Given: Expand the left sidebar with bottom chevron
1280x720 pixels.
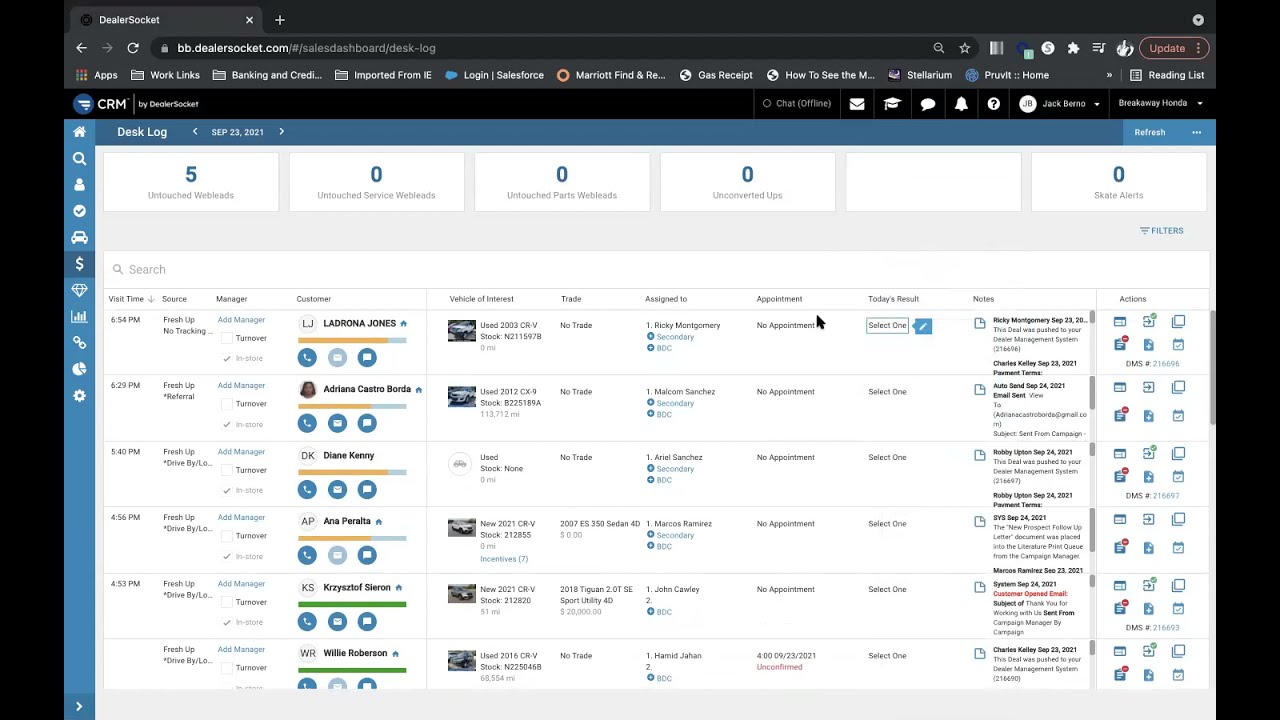Looking at the screenshot, I should tap(79, 706).
